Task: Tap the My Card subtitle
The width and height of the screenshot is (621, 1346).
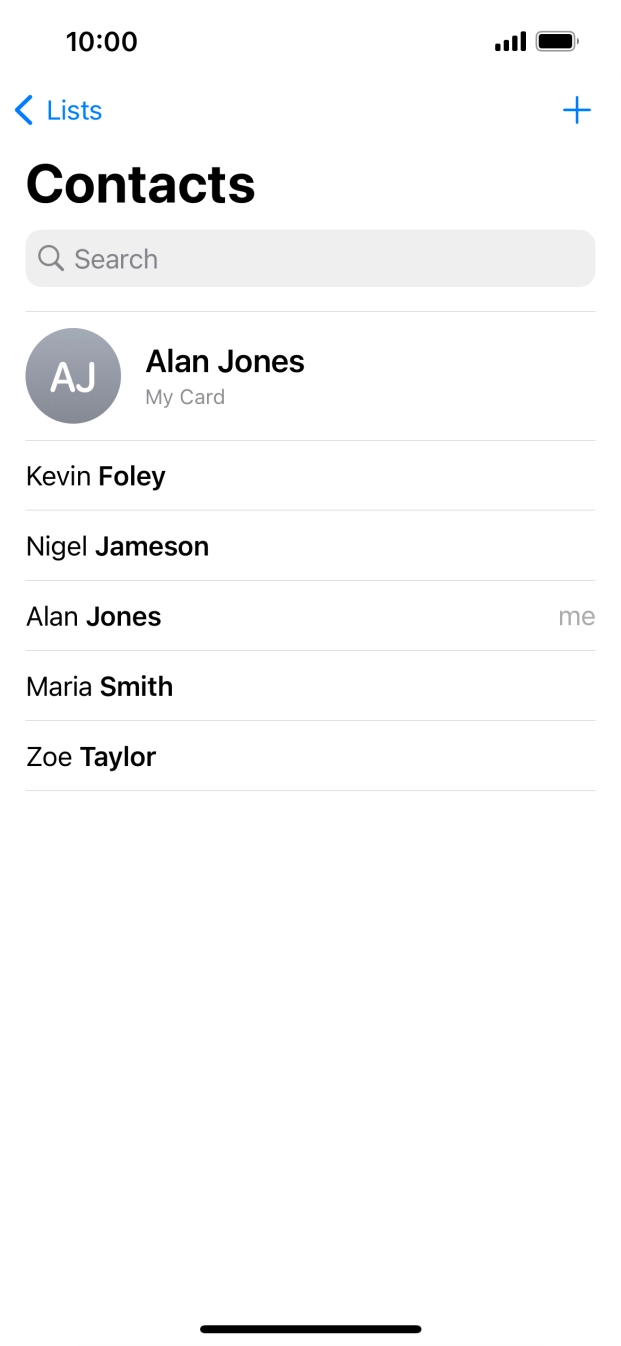Action: click(x=185, y=397)
